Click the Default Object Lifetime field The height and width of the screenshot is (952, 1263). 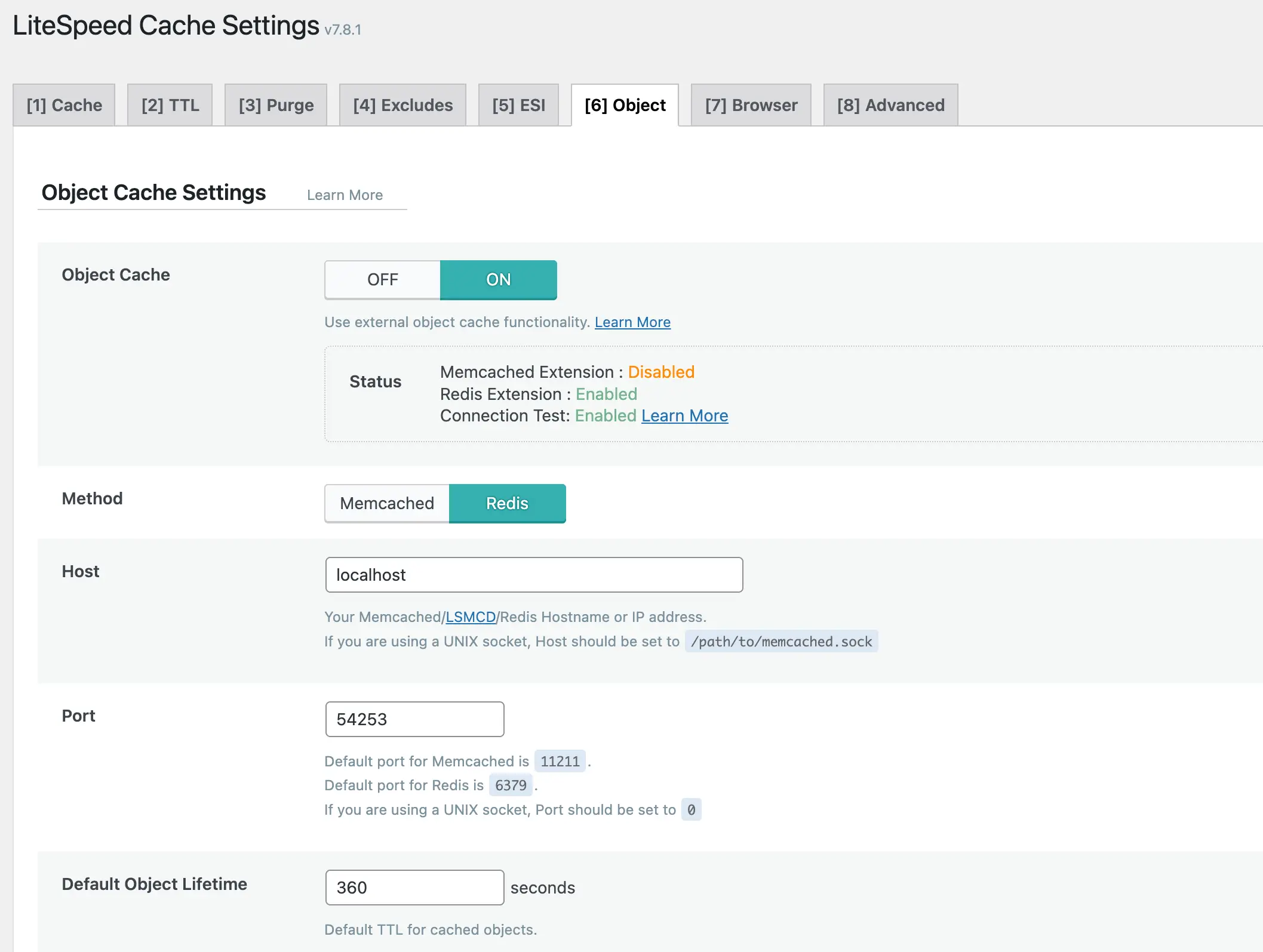[x=414, y=888]
